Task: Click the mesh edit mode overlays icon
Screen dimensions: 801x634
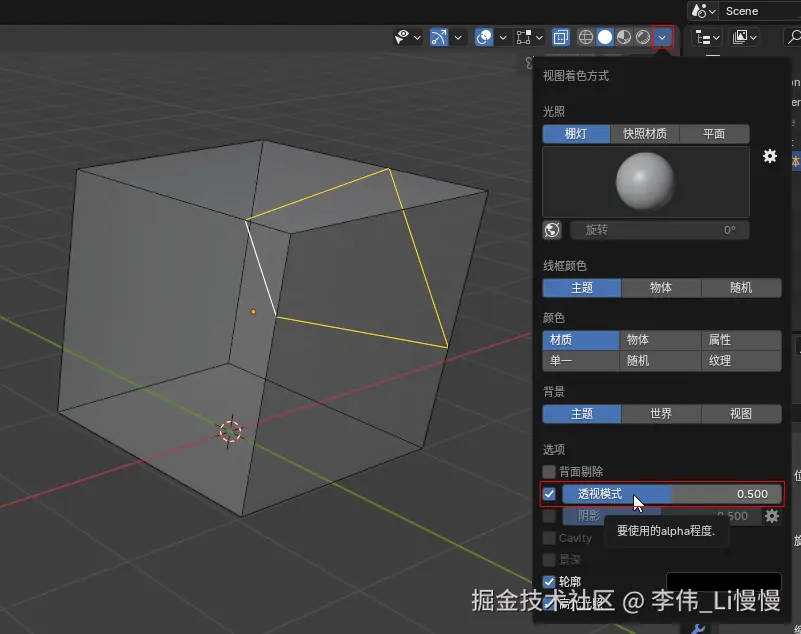Action: pyautogui.click(x=524, y=37)
